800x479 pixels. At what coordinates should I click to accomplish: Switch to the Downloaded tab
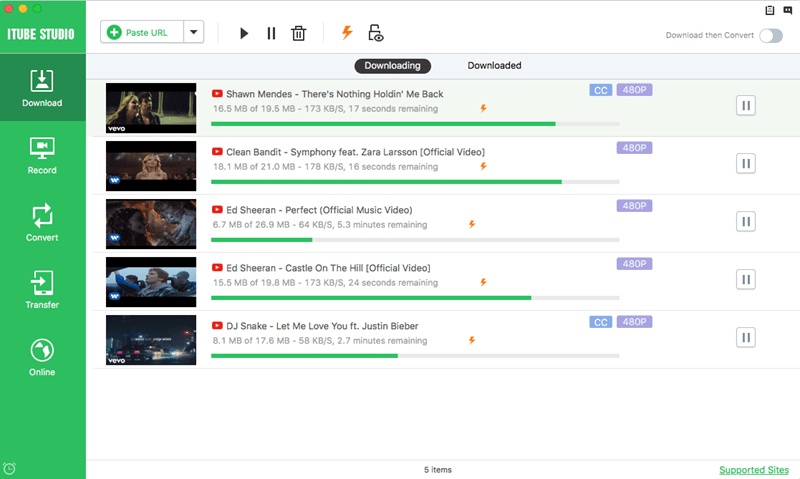click(x=494, y=65)
